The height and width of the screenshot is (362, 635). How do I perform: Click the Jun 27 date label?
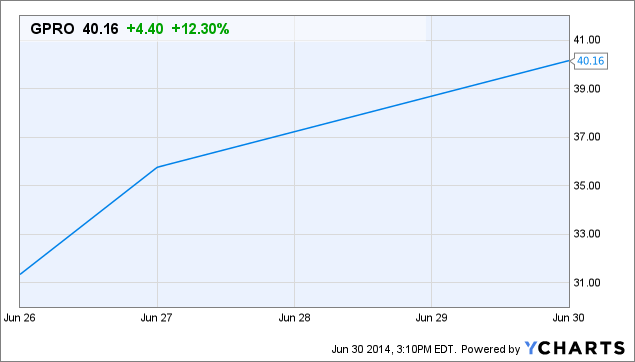tap(157, 318)
